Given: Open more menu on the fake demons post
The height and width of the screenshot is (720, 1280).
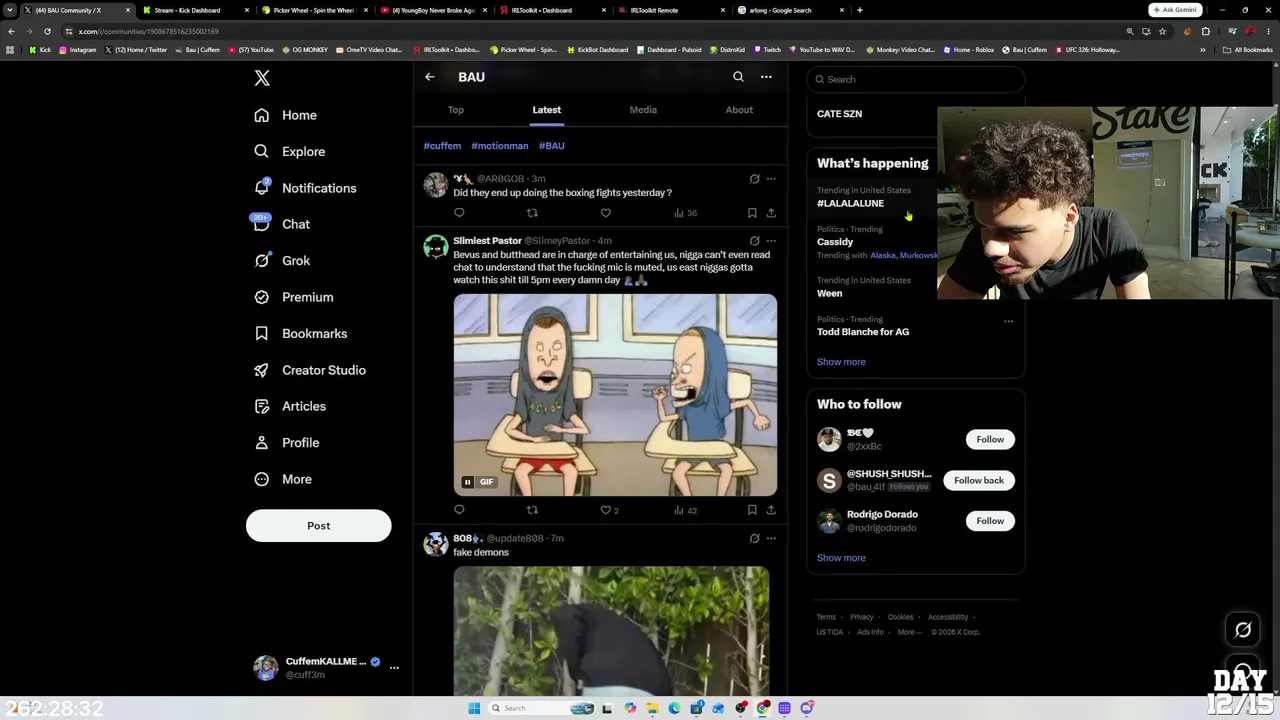Looking at the screenshot, I should point(771,539).
